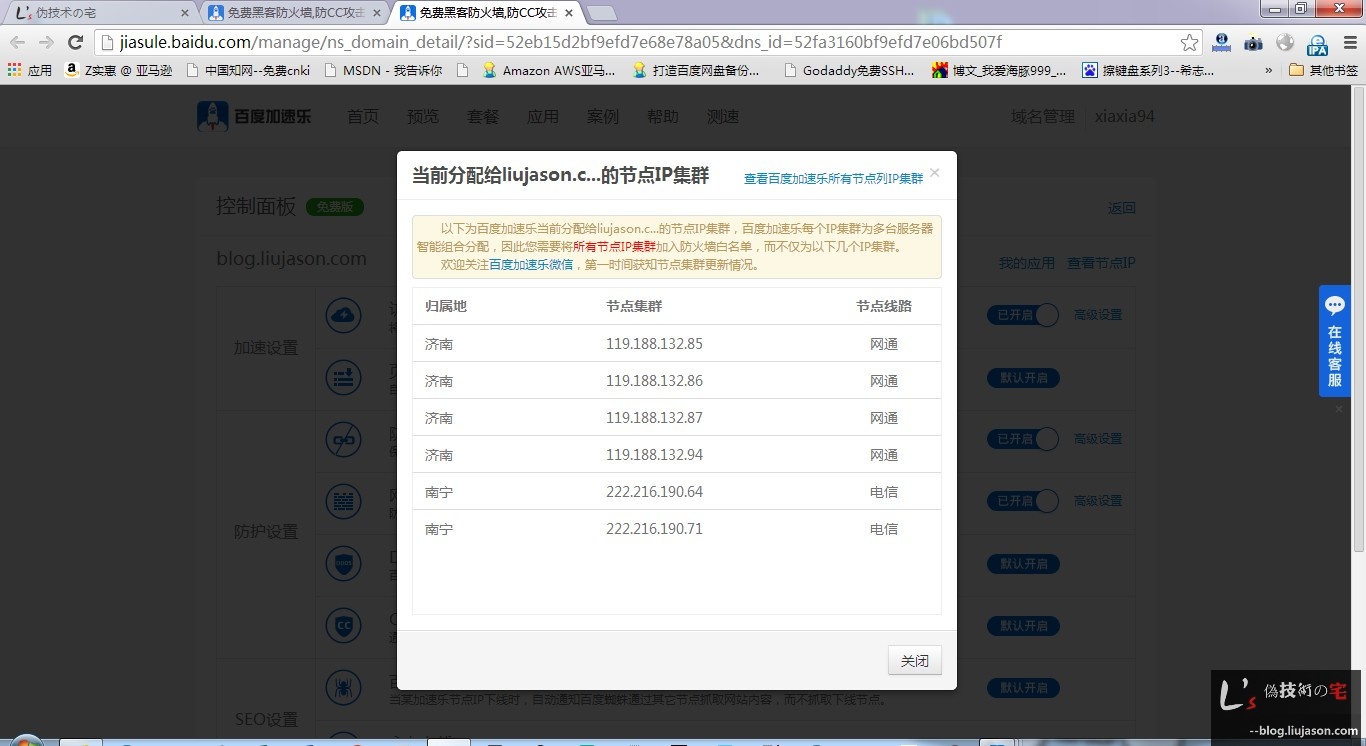Click the spider SEO icon
Image resolution: width=1366 pixels, height=746 pixels.
click(x=344, y=687)
